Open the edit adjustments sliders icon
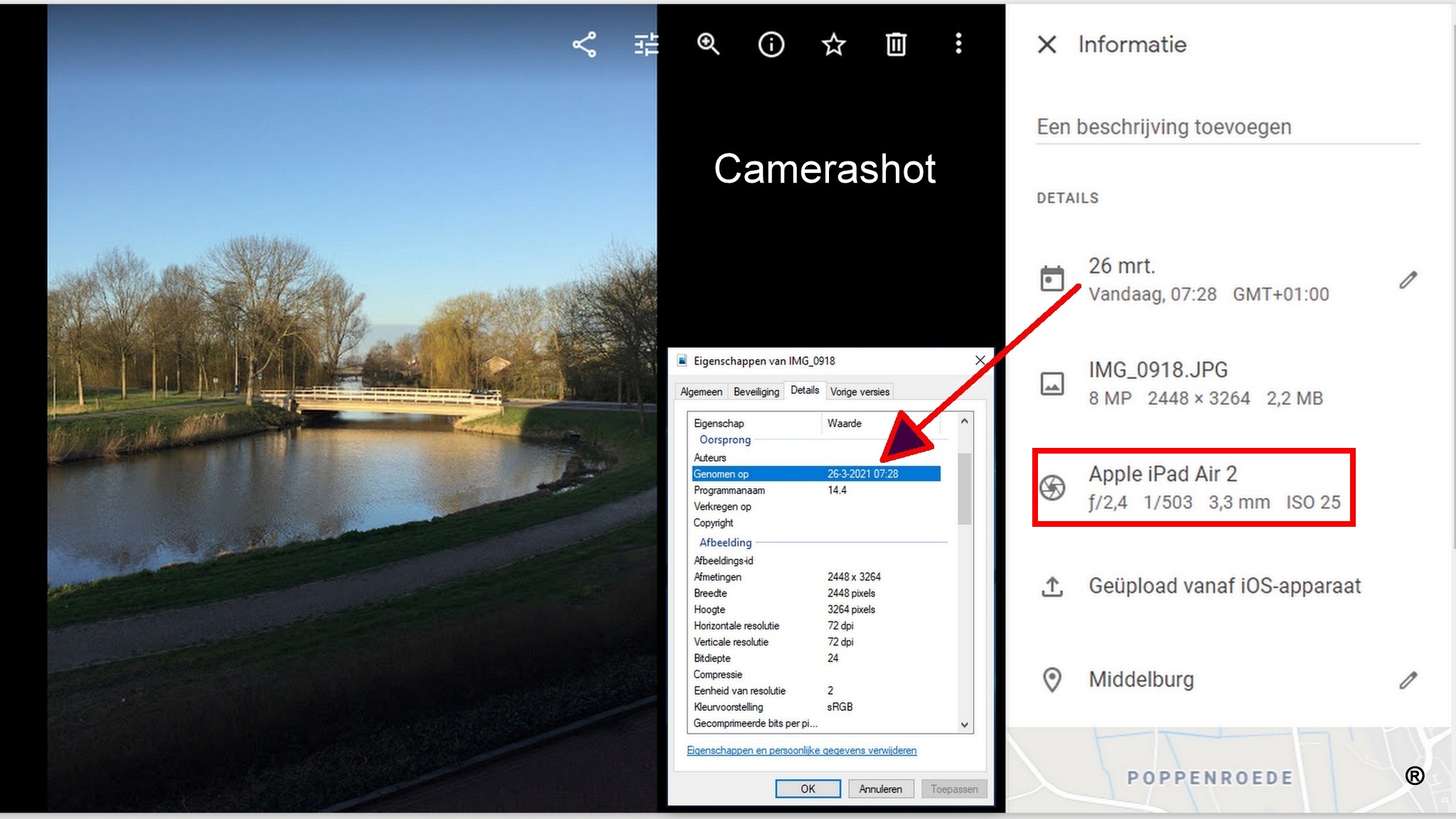 click(x=646, y=45)
